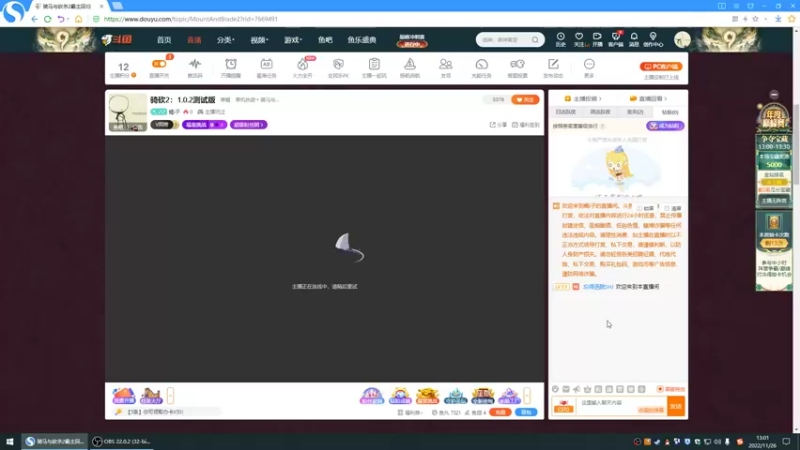Click the streamer avatar thumbnail
Screen dimensions: 800x450
pos(128,112)
